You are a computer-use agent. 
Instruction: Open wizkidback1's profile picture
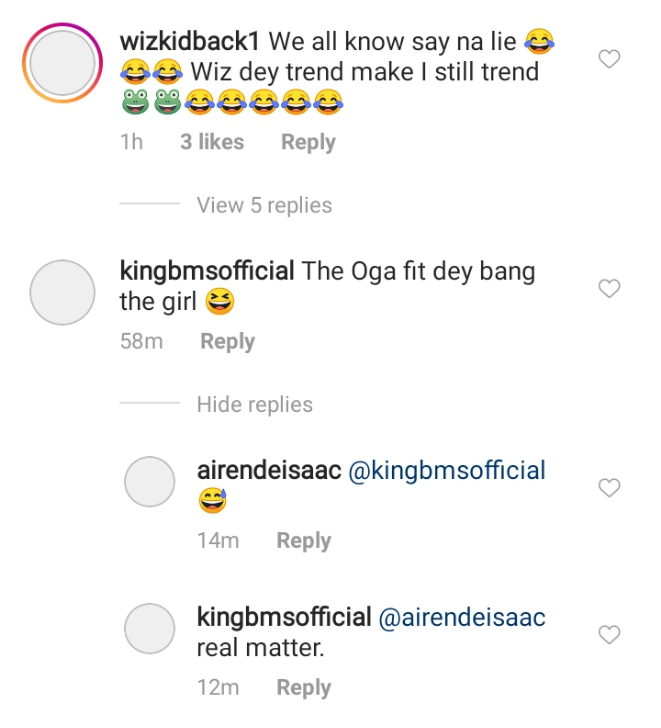coord(64,65)
